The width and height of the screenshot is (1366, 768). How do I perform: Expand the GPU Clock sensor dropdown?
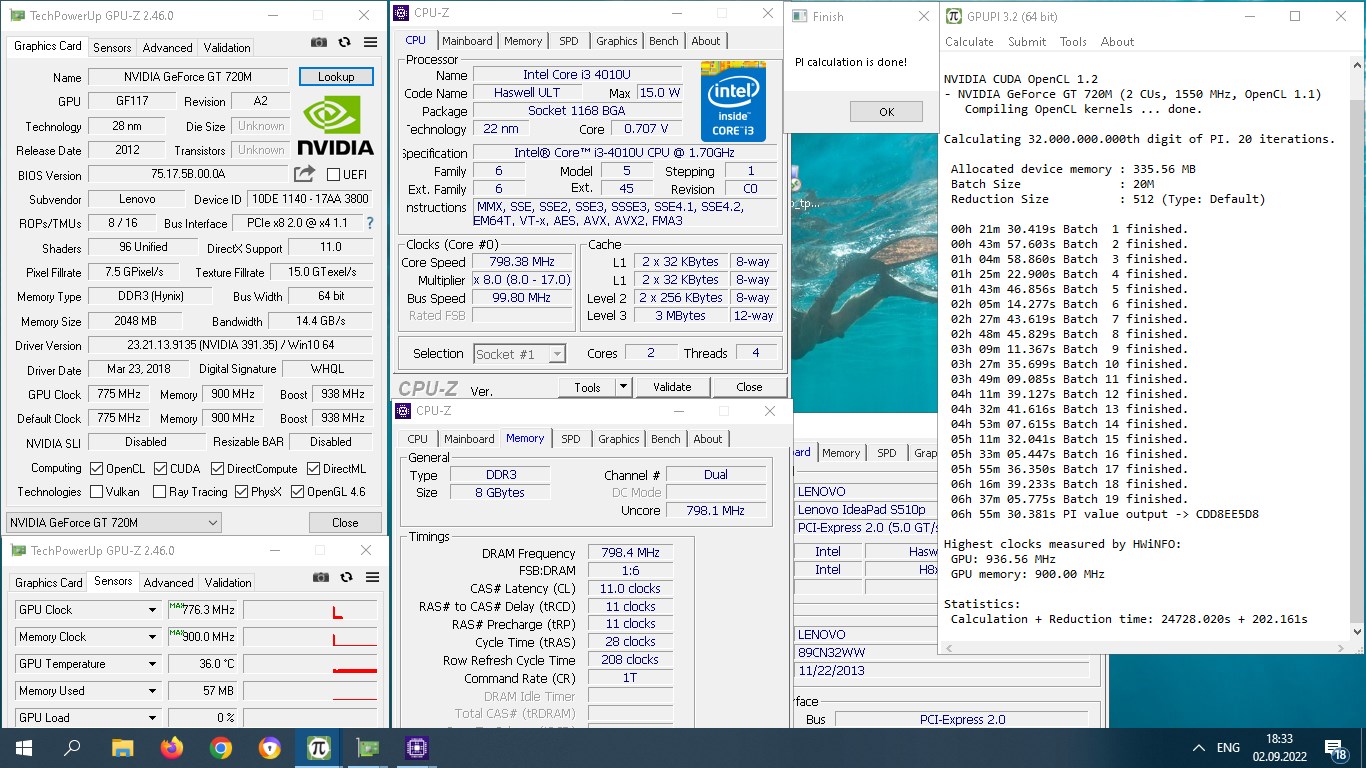coord(152,610)
